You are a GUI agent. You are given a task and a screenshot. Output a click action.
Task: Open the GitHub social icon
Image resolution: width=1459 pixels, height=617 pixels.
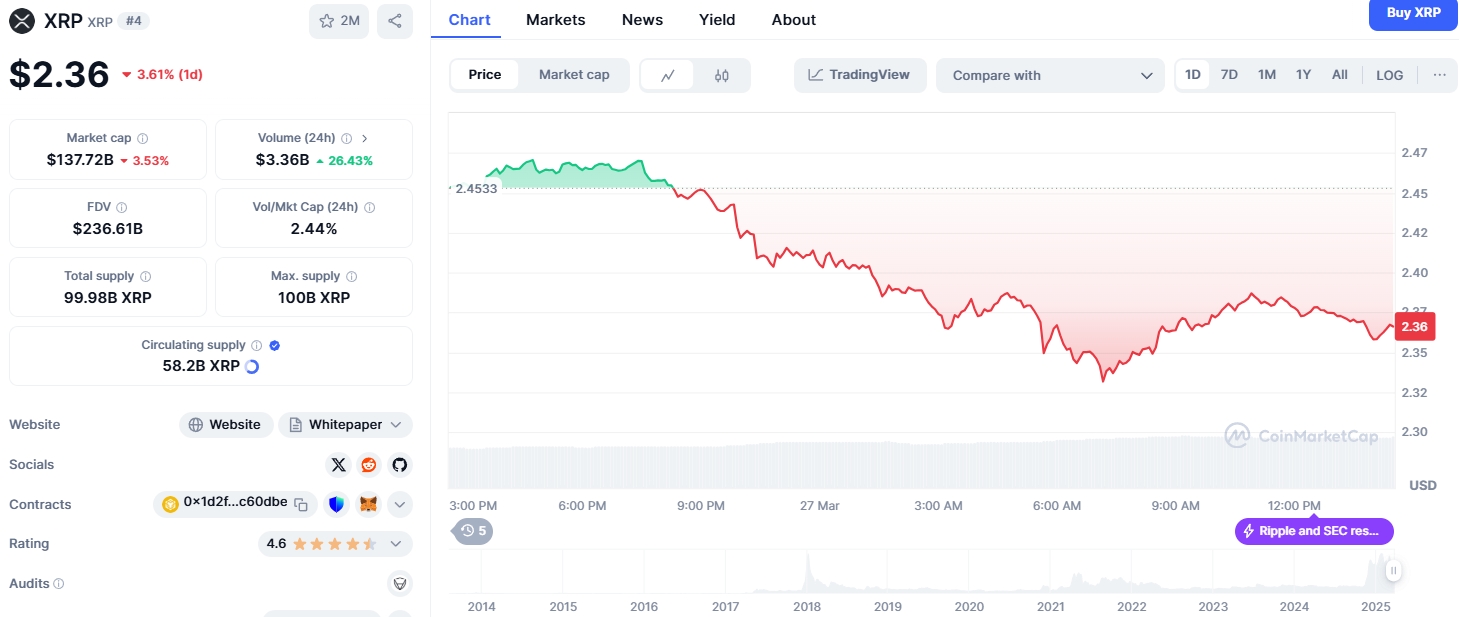400,465
